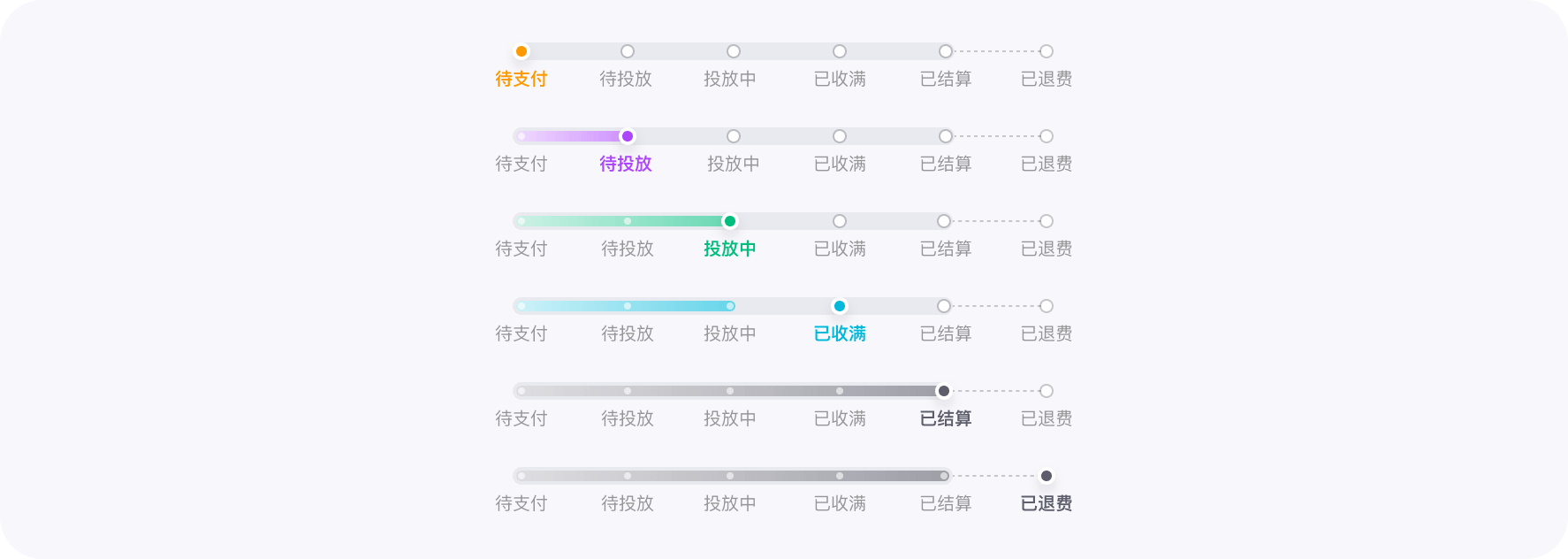This screenshot has width=1568, height=559.
Task: Select the green 投放中 progress dot
Action: 729,221
